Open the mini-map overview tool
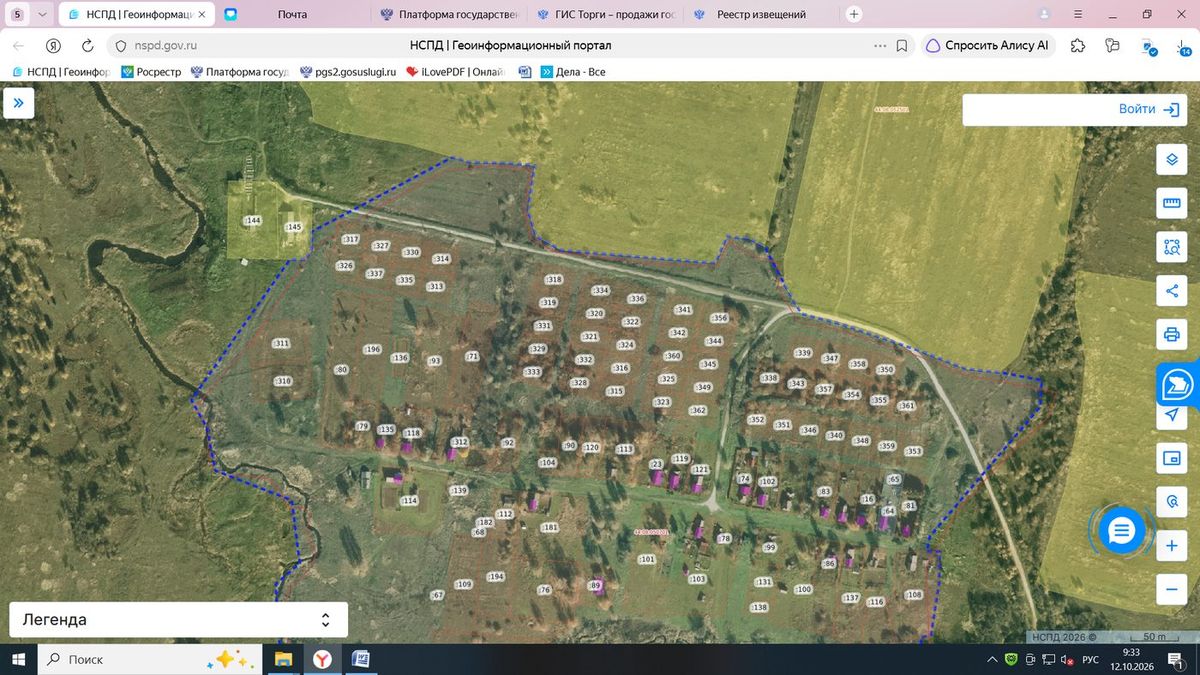 pyautogui.click(x=1171, y=459)
